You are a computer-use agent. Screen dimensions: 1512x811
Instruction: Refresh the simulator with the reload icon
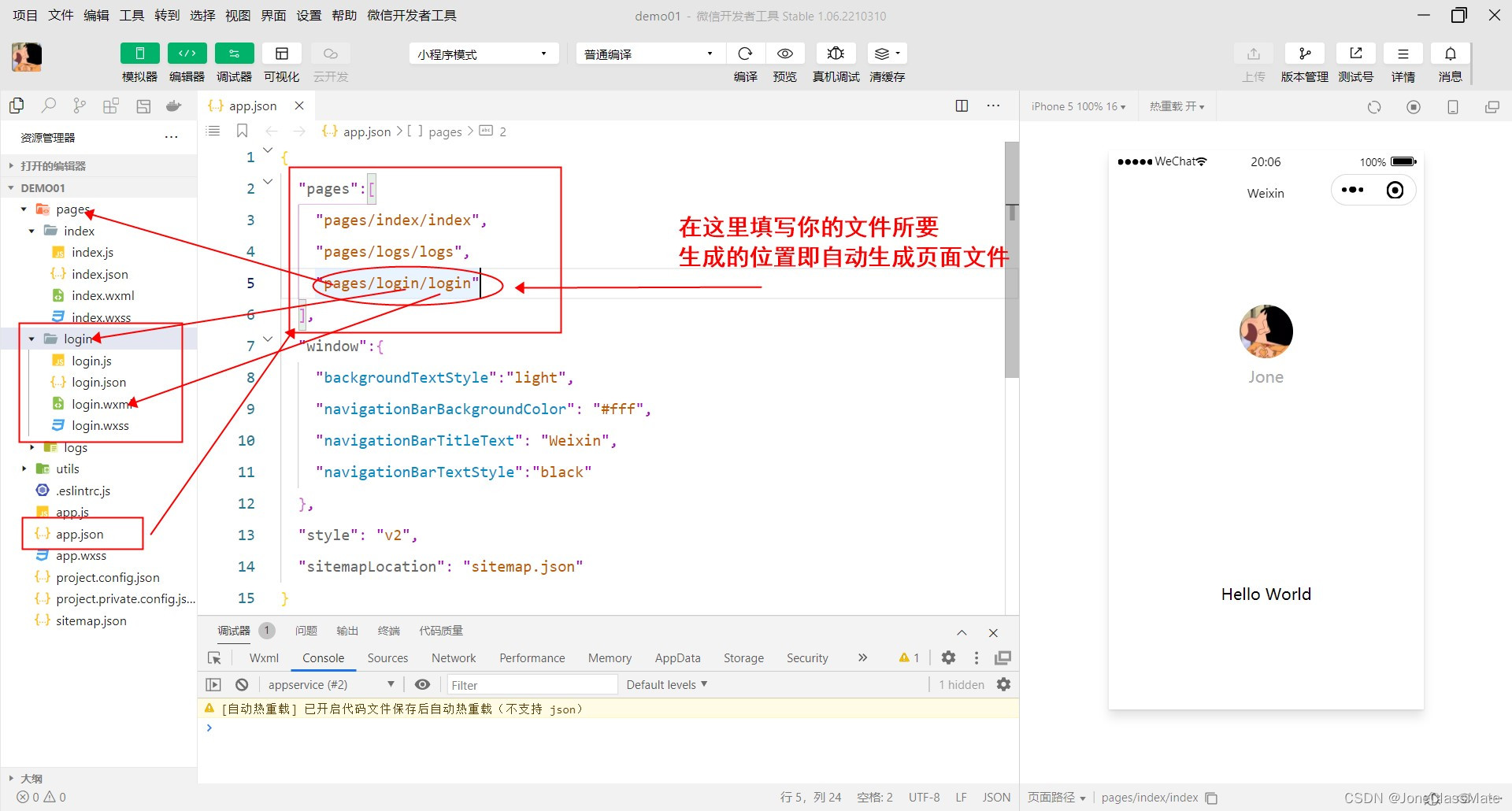tap(1374, 107)
